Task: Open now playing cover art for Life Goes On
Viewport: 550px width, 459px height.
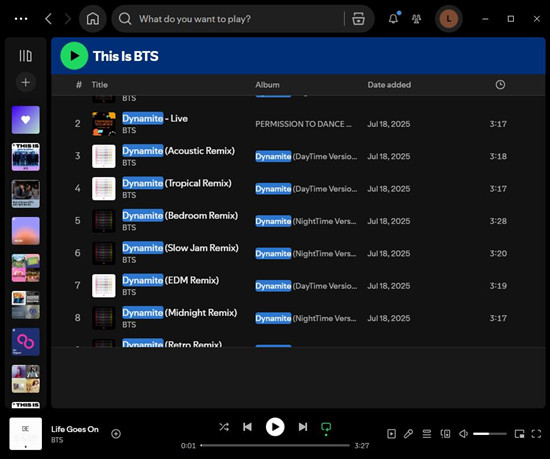Action: pos(26,434)
